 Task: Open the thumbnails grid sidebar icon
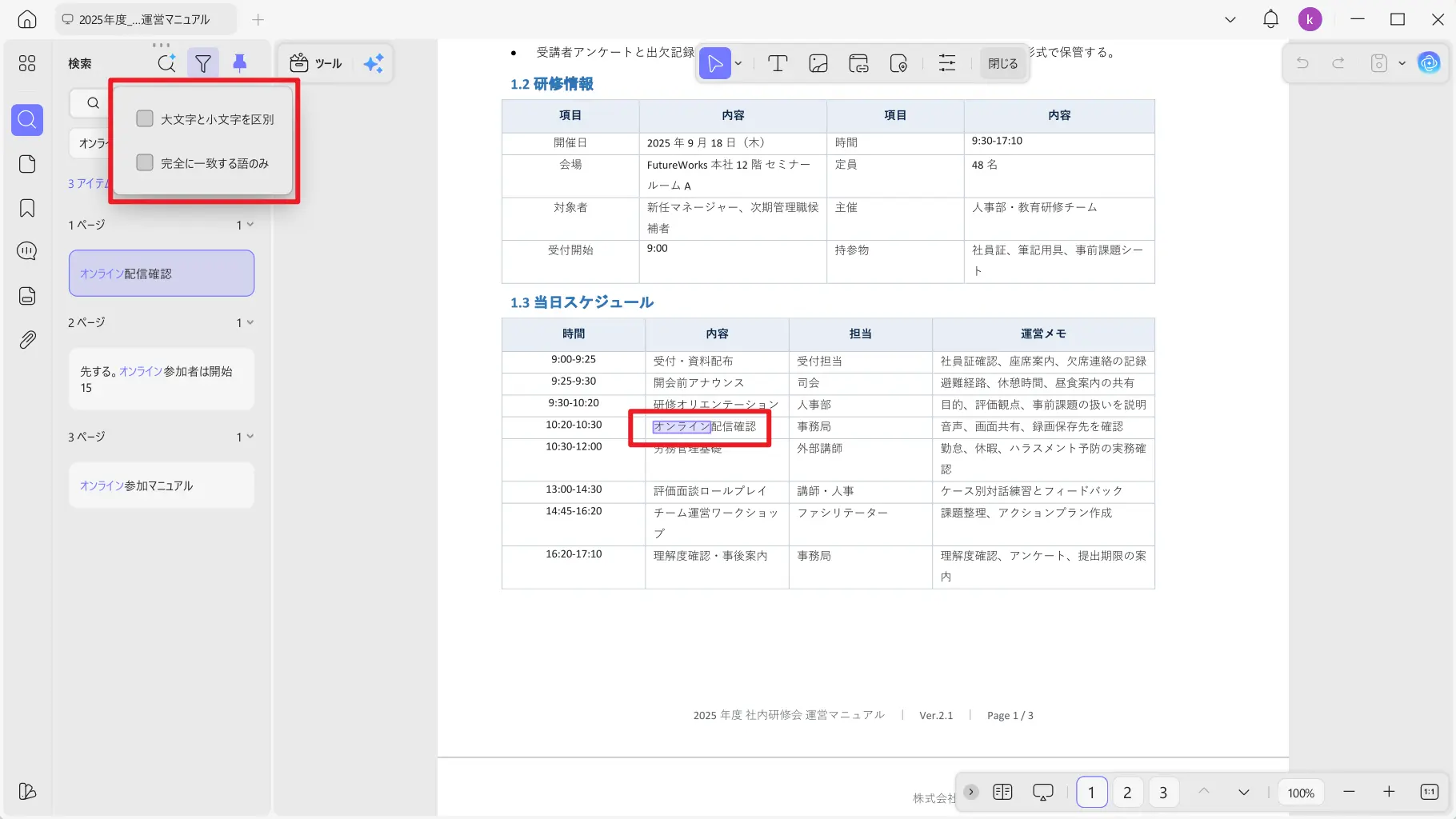pos(27,63)
